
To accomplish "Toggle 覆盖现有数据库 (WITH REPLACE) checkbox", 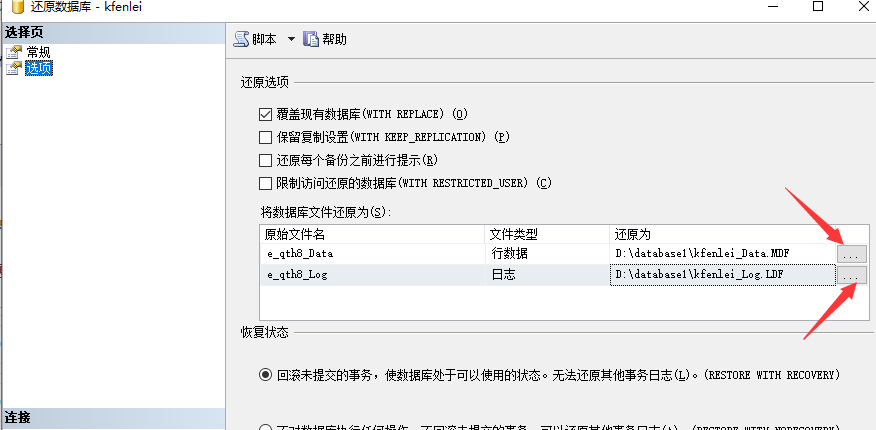I will click(x=266, y=114).
